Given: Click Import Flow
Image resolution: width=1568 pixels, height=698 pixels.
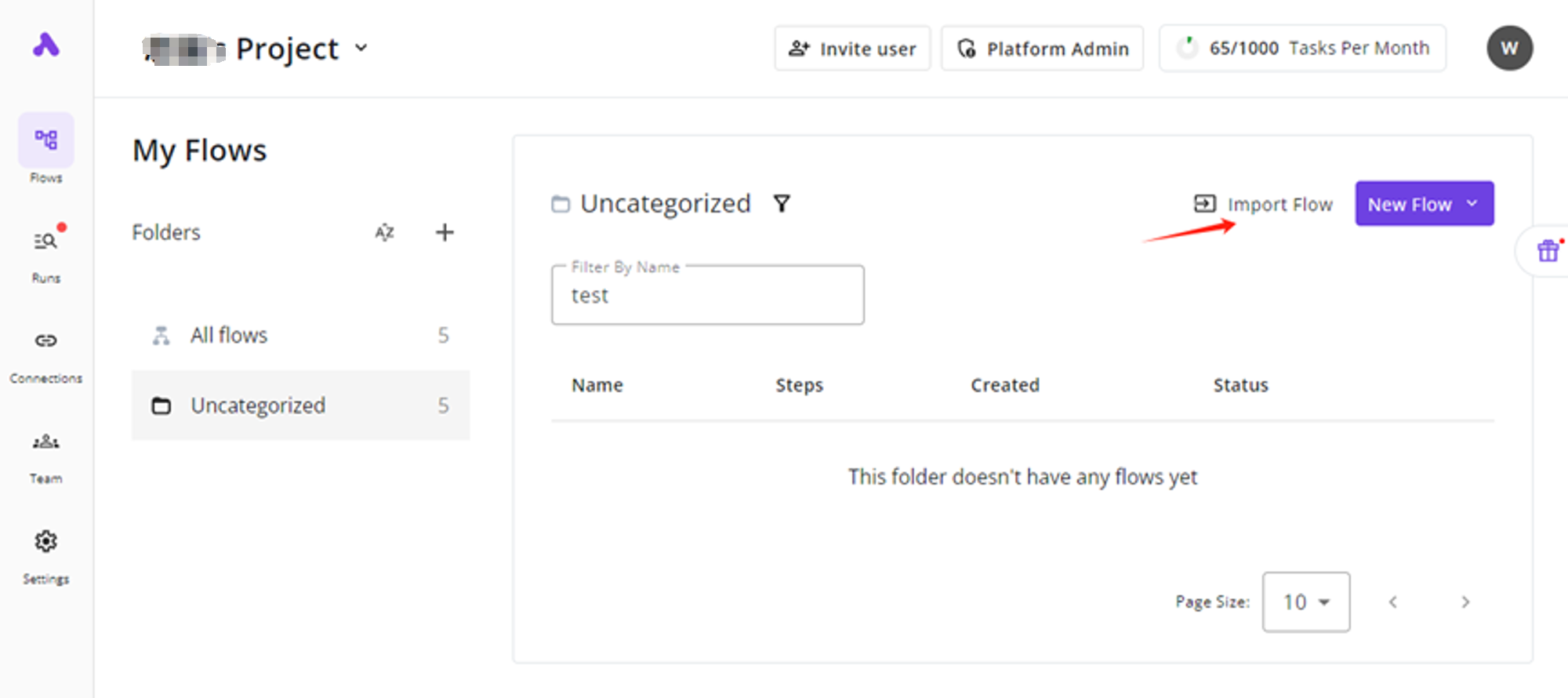Looking at the screenshot, I should [x=1263, y=205].
